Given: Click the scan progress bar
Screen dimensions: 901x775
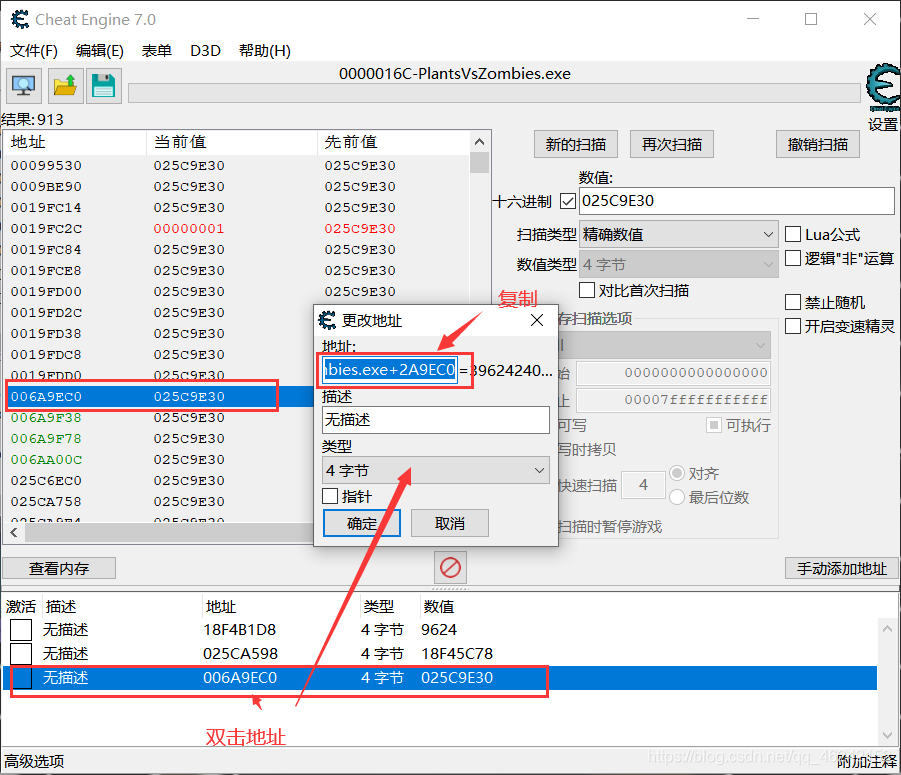Looking at the screenshot, I should tap(494, 93).
